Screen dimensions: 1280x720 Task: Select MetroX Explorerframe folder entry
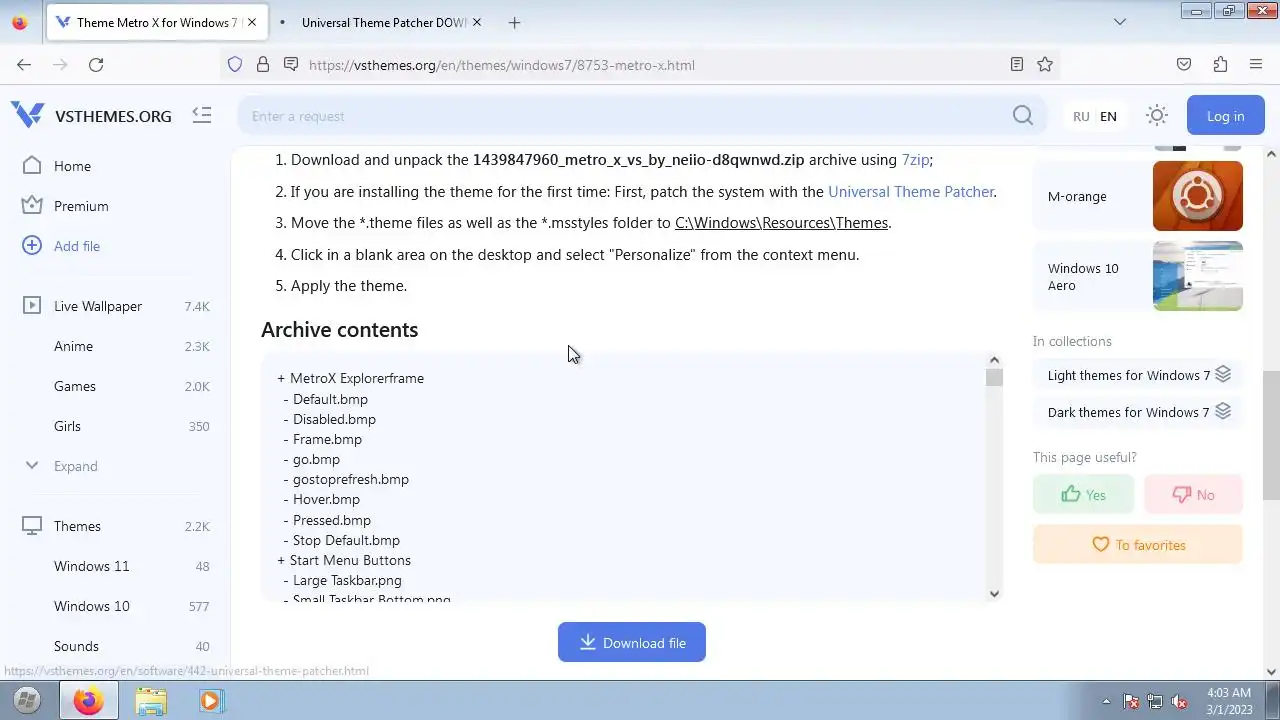pos(357,378)
